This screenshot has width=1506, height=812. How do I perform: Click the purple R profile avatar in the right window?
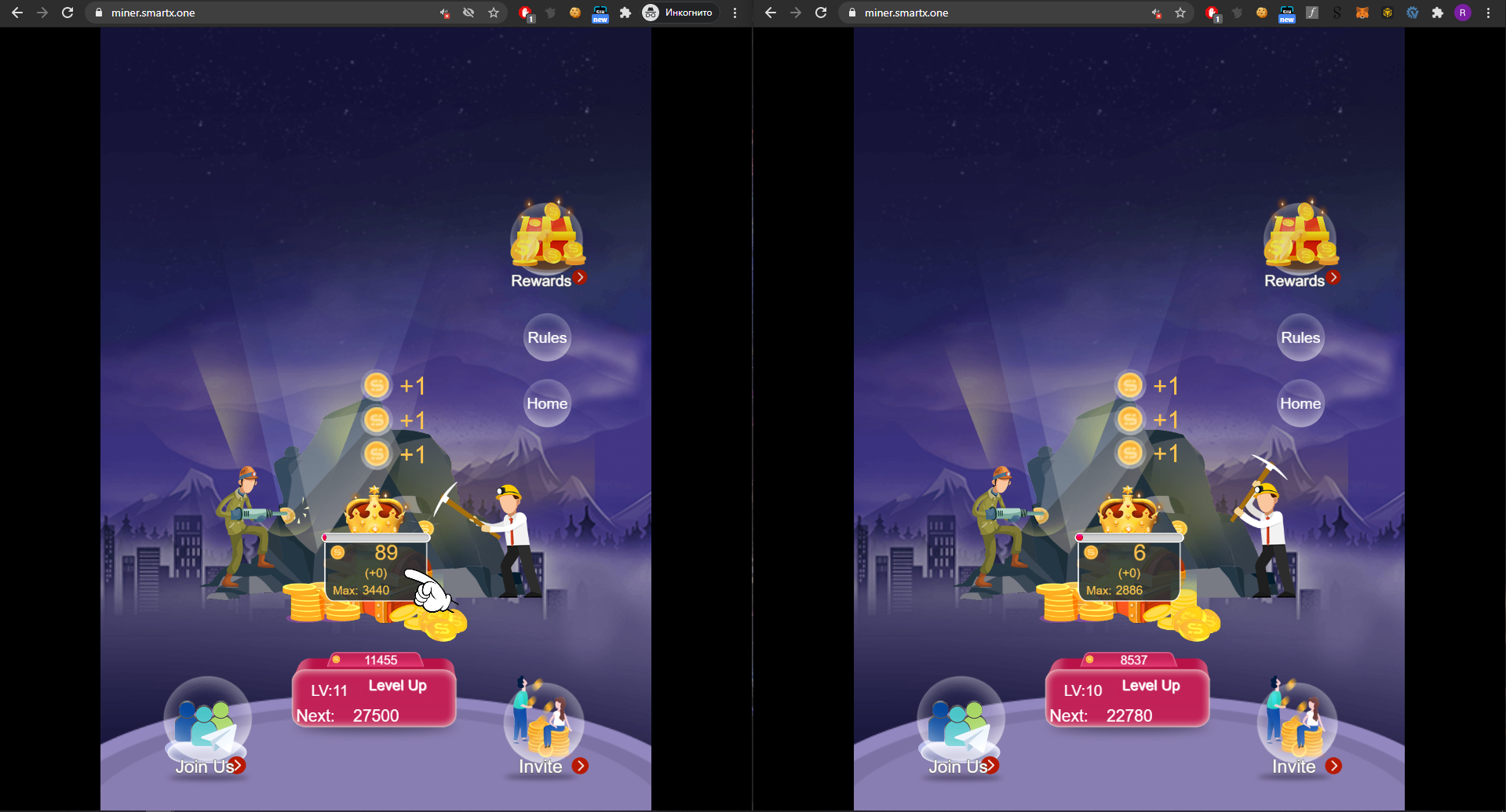point(1463,13)
